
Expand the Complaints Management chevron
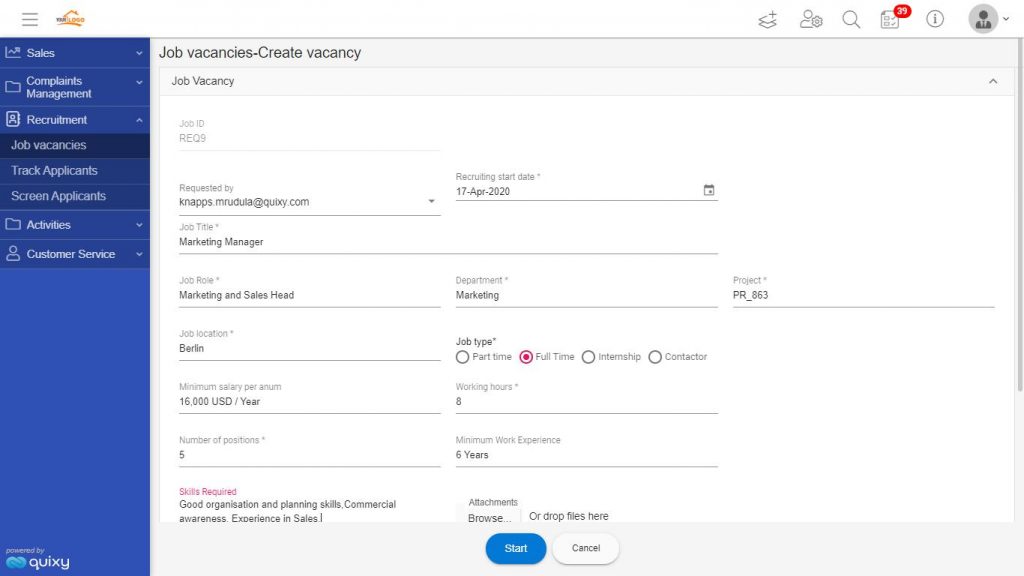tap(139, 82)
